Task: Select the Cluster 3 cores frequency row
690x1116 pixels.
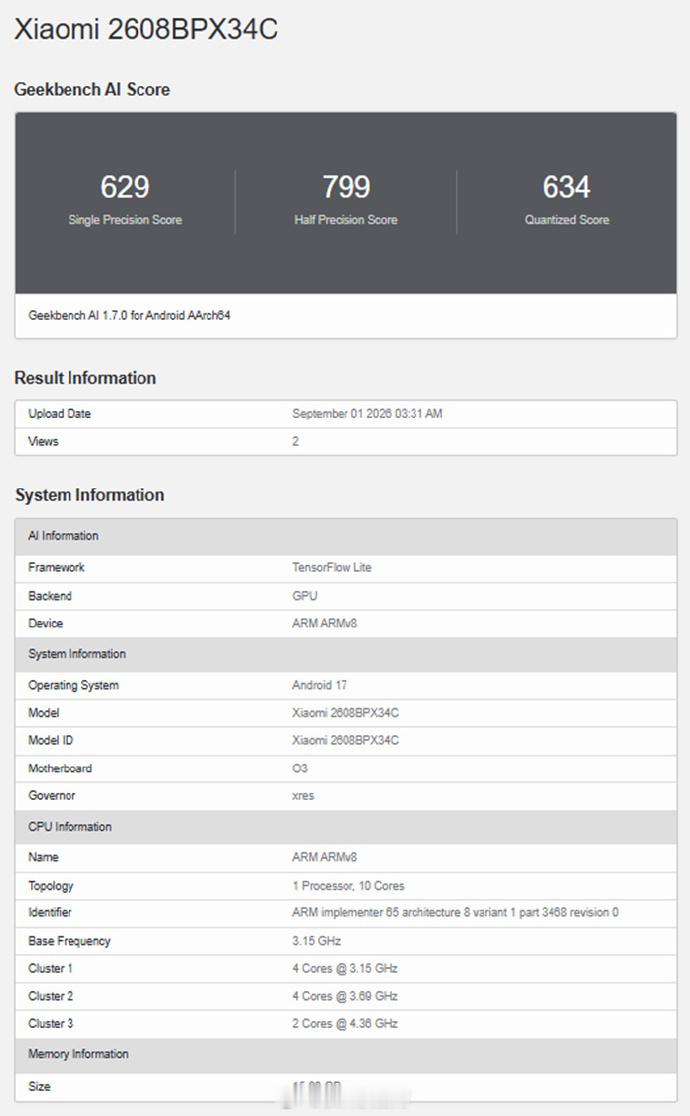Action: pyautogui.click(x=346, y=1023)
